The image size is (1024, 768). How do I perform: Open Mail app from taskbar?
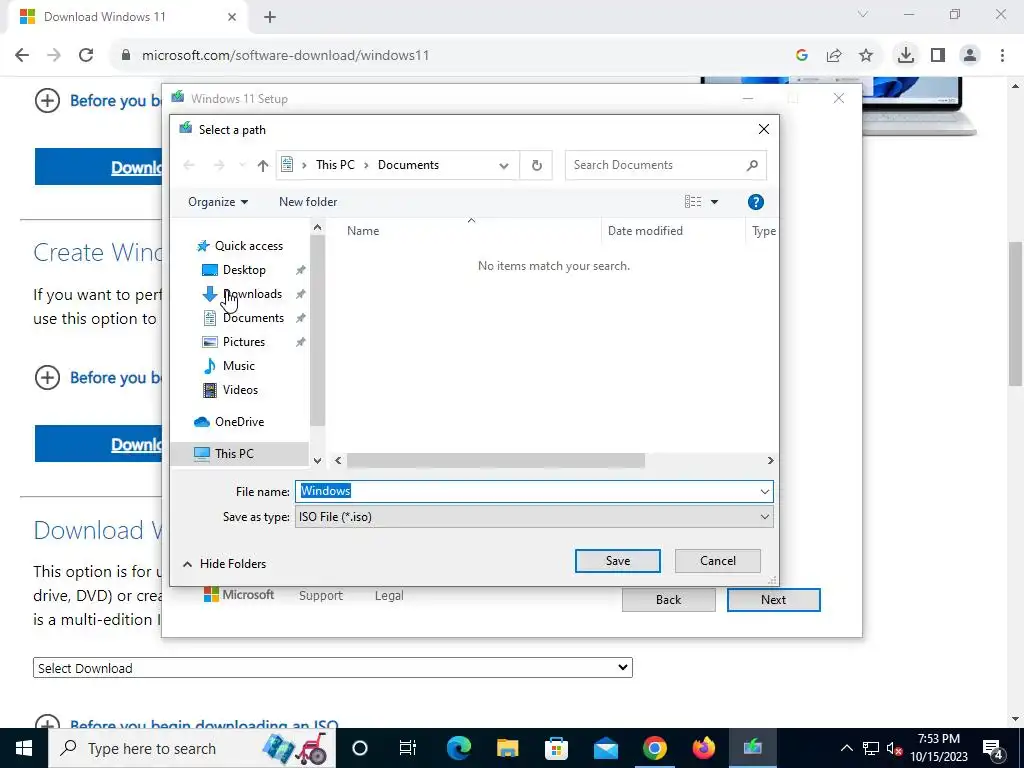[x=605, y=748]
